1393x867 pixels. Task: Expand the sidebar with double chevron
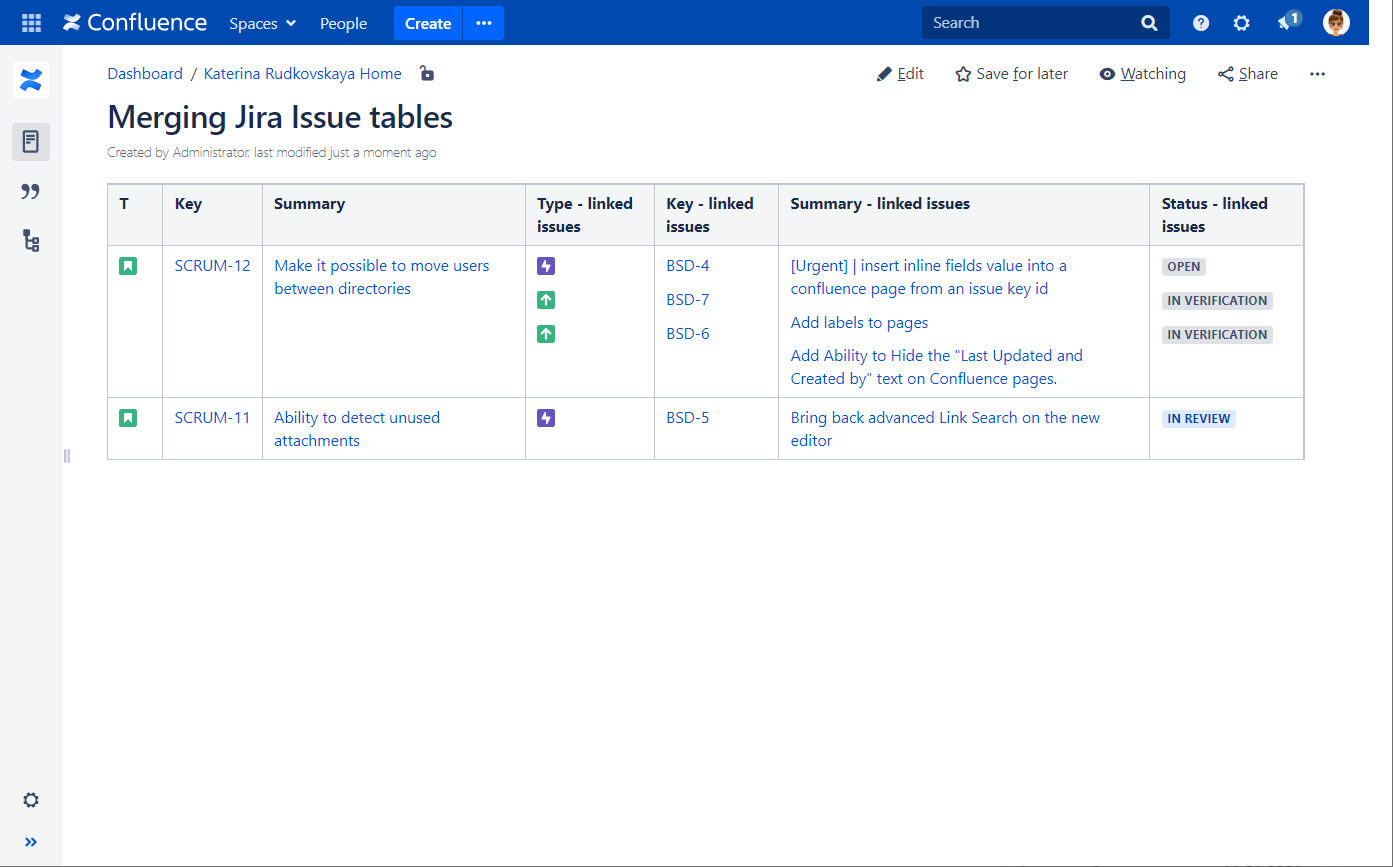(x=31, y=842)
